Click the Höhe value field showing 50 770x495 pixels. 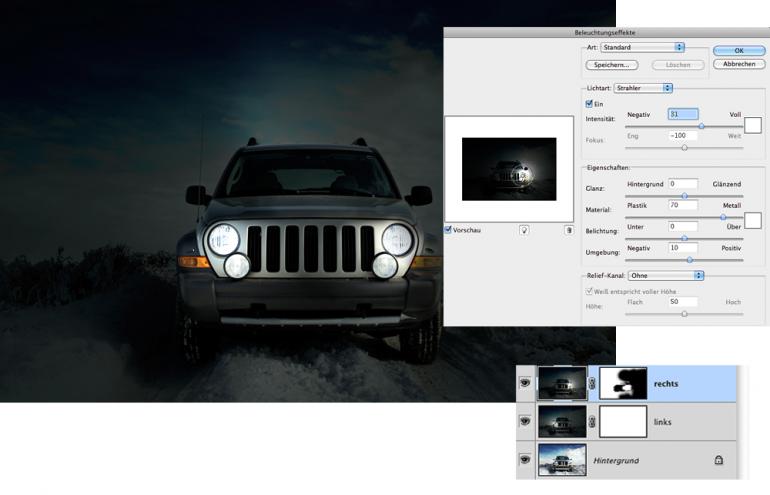click(x=683, y=302)
